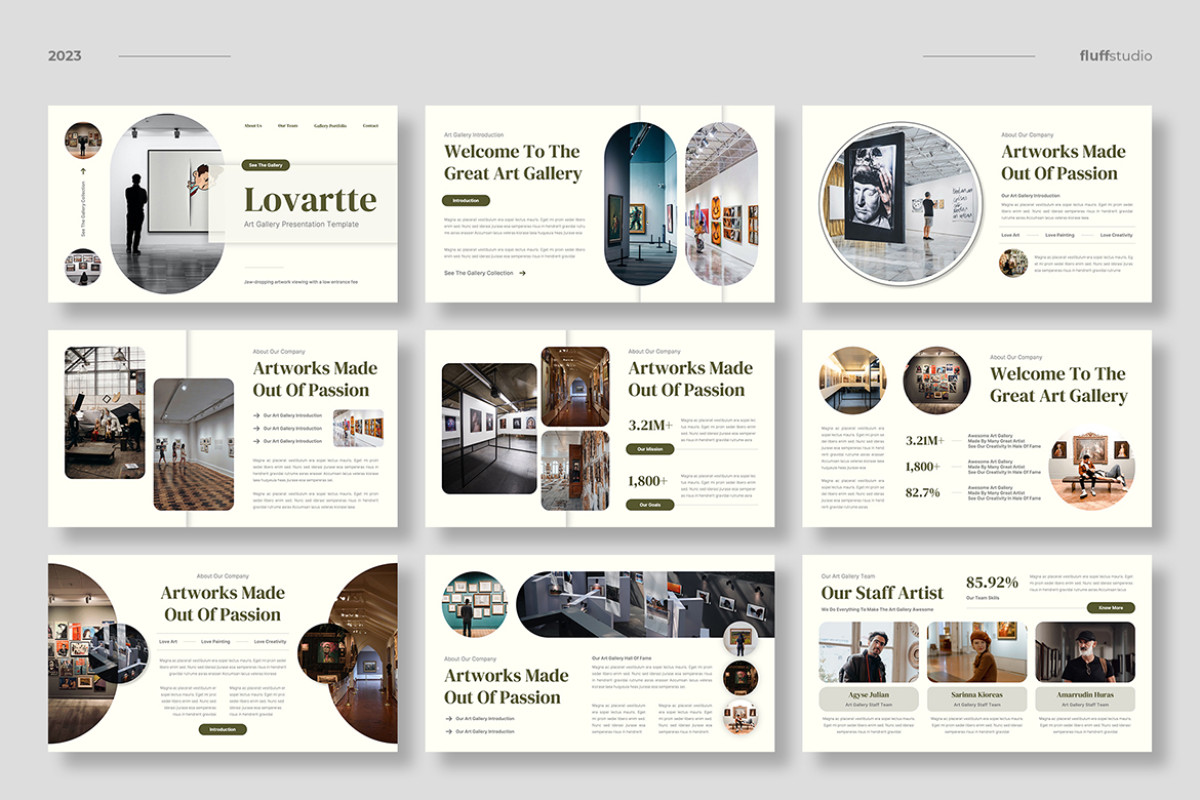Select "Gallery Portfolio" in the slide navigation
The width and height of the screenshot is (1200, 800).
click(329, 126)
